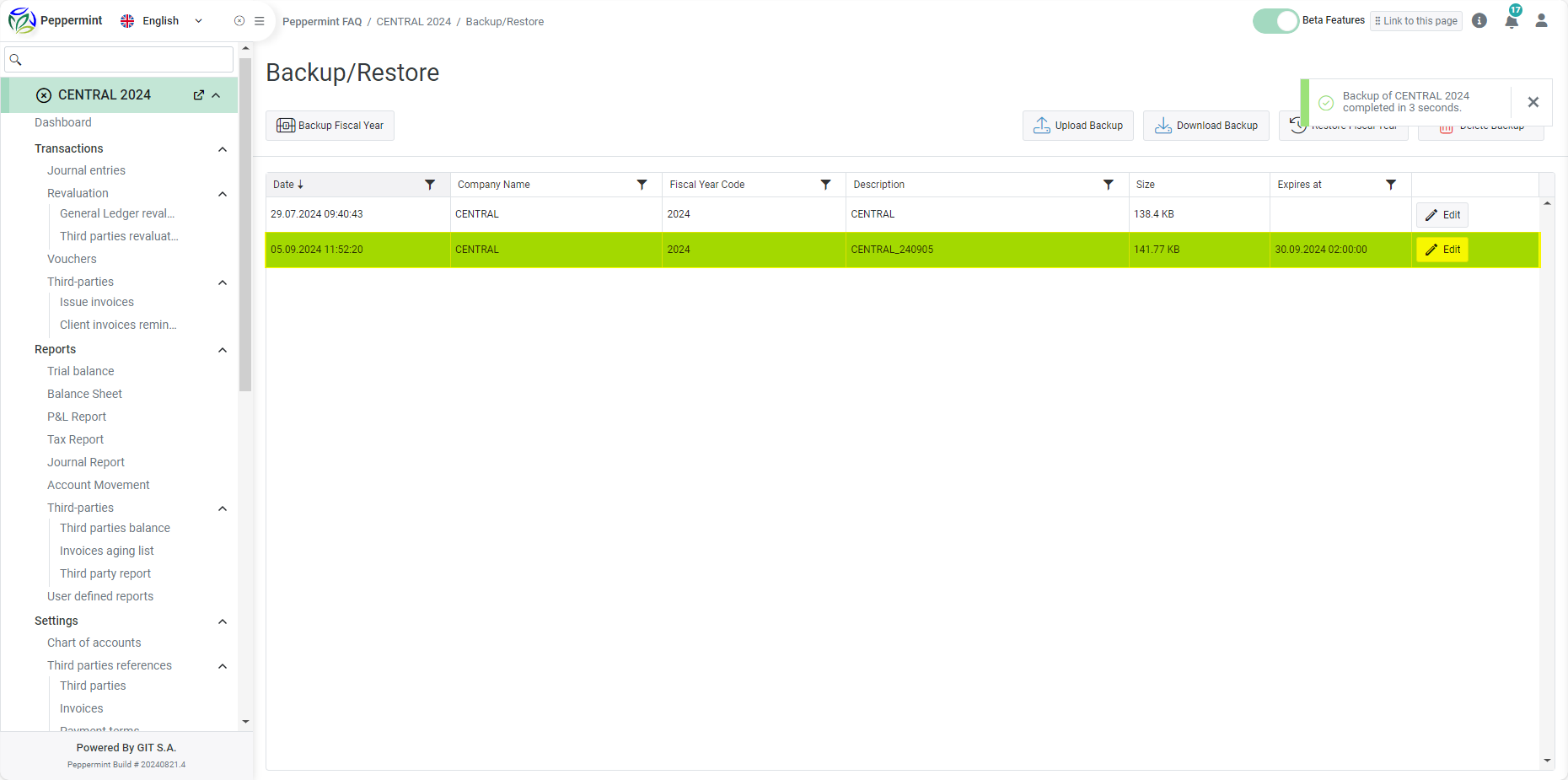This screenshot has height=780, width=1568.
Task: Click the success checkmark icon in notification
Action: click(1326, 102)
